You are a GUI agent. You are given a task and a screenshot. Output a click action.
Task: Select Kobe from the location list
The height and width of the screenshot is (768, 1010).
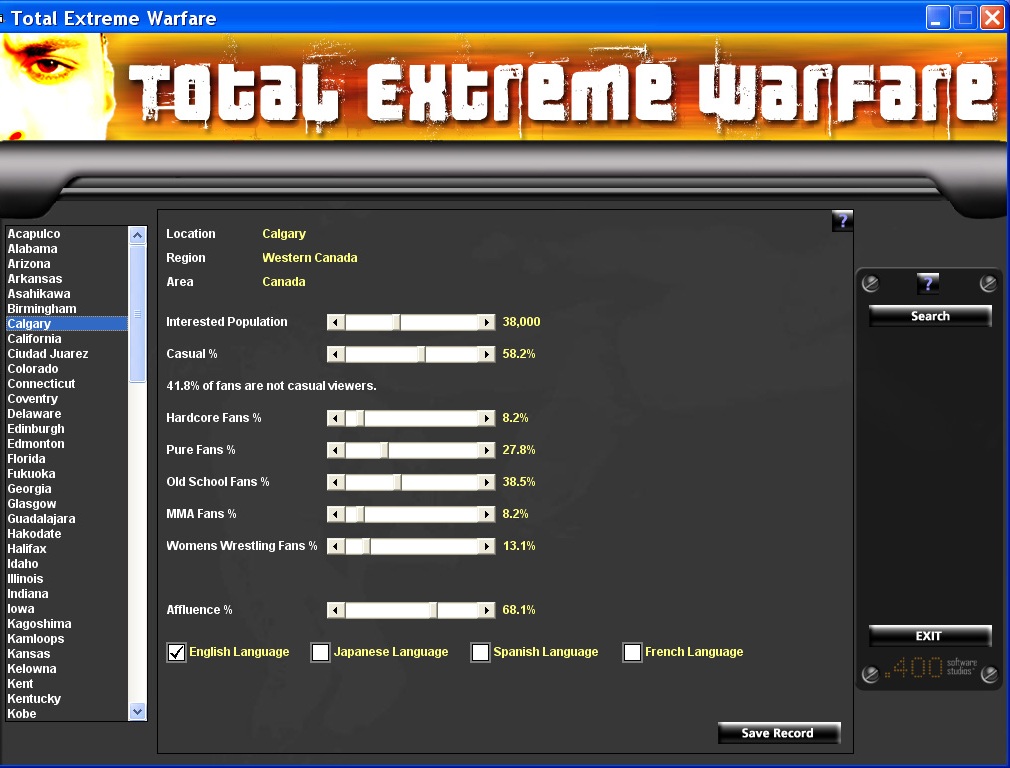[x=22, y=714]
